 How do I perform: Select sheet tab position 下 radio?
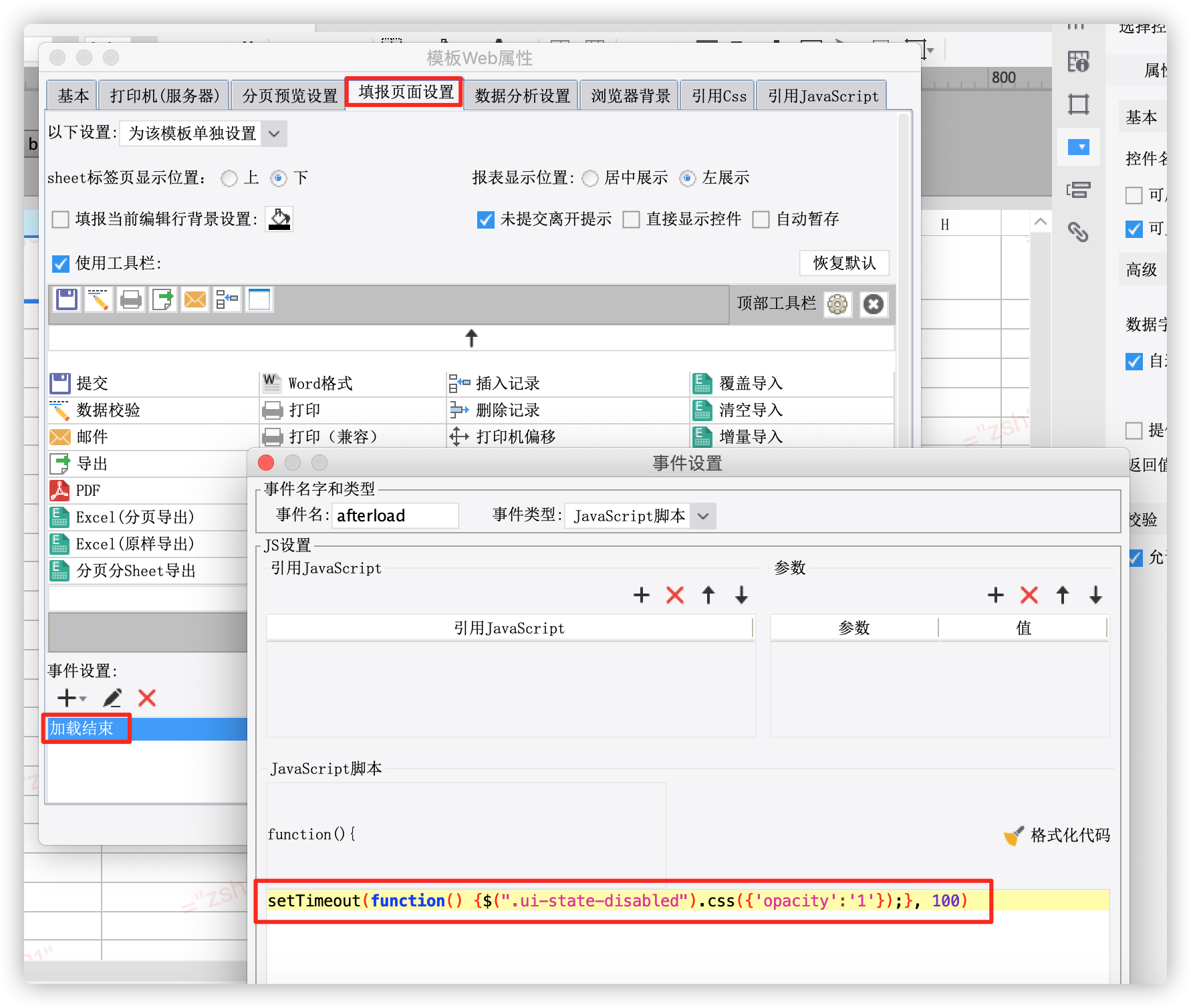[279, 178]
